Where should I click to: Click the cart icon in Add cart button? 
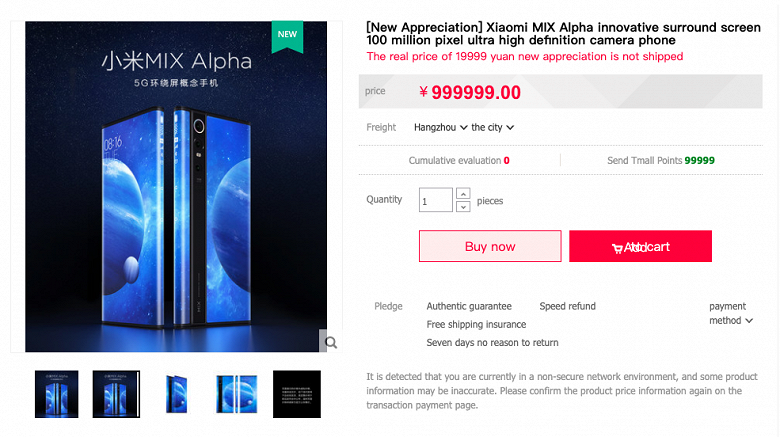pos(617,248)
